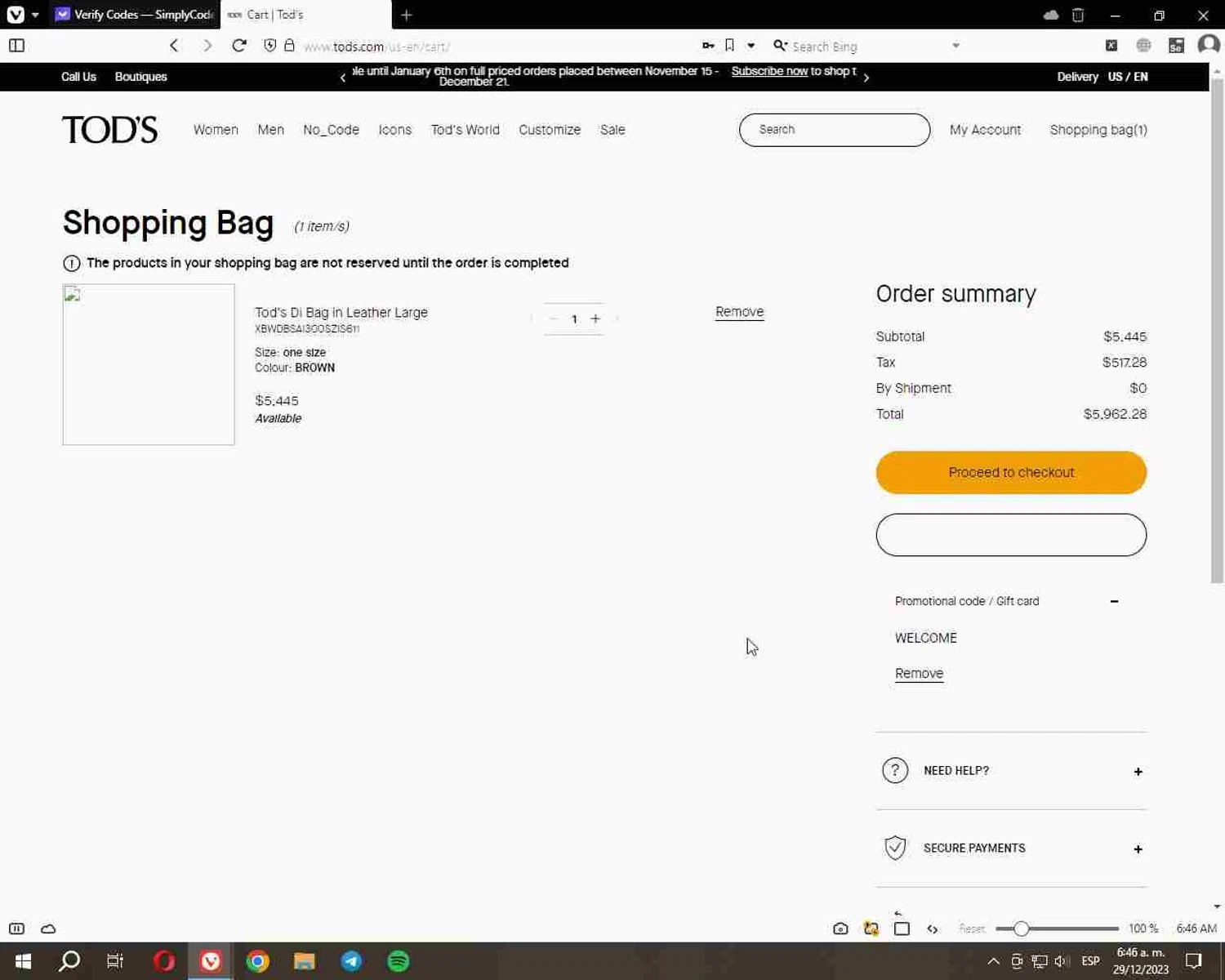Increase the bag quantity
This screenshot has width=1225, height=980.
pyautogui.click(x=595, y=318)
